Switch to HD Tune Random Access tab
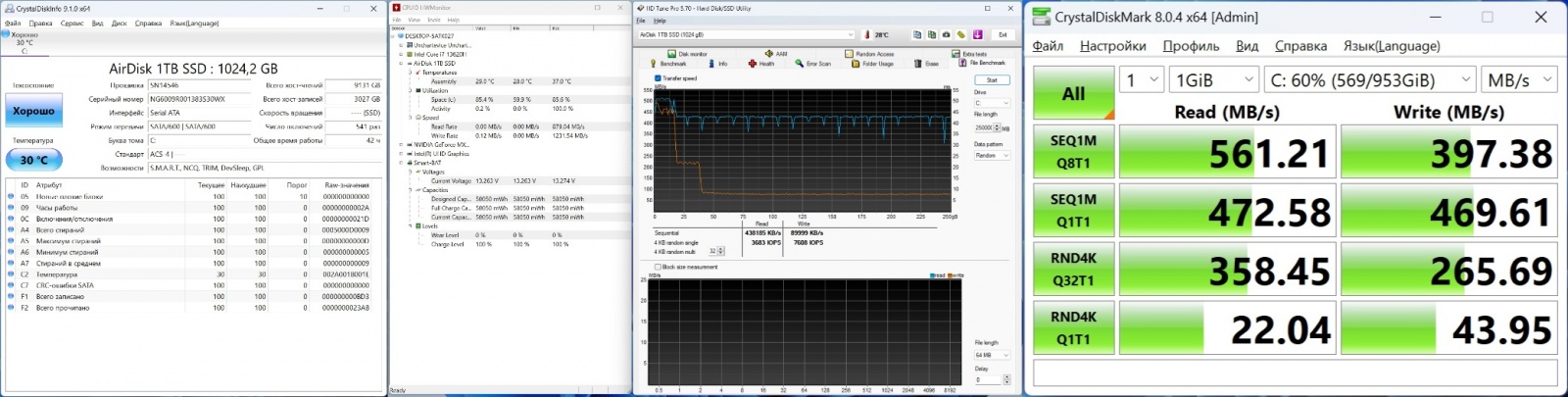Viewport: 1568px width, 397px height. (869, 54)
